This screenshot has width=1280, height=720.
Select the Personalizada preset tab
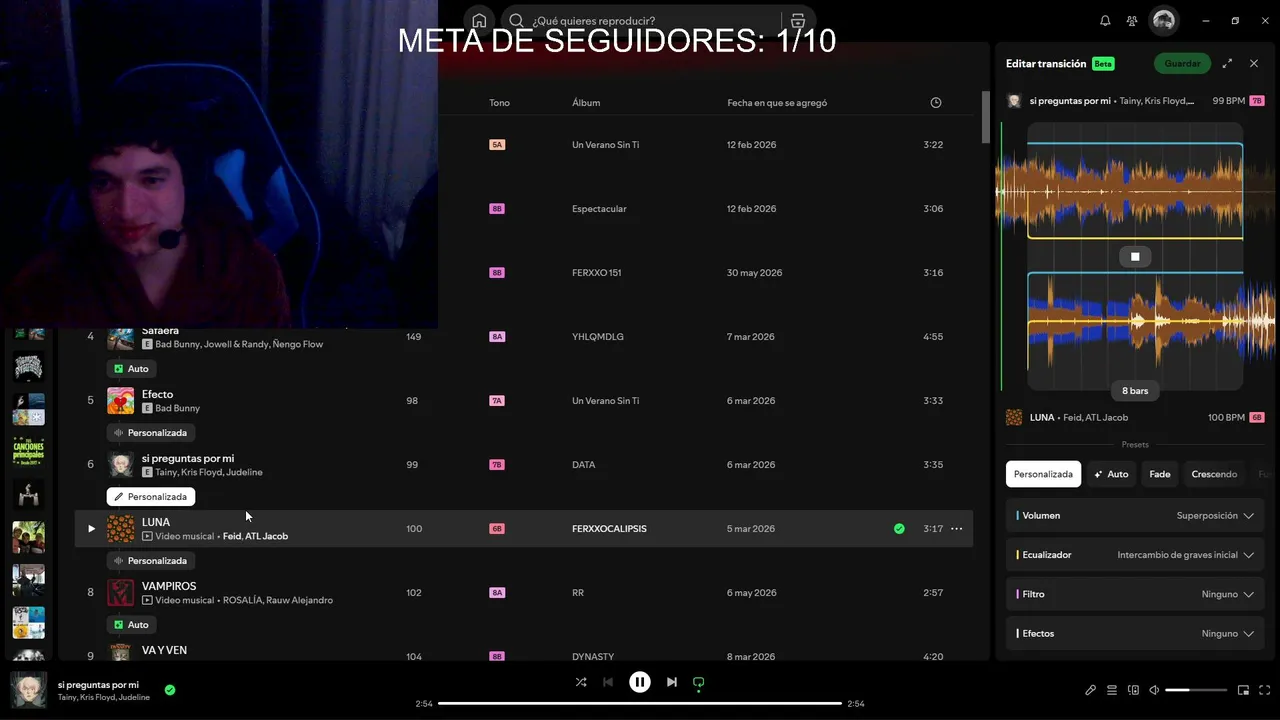(x=1043, y=474)
